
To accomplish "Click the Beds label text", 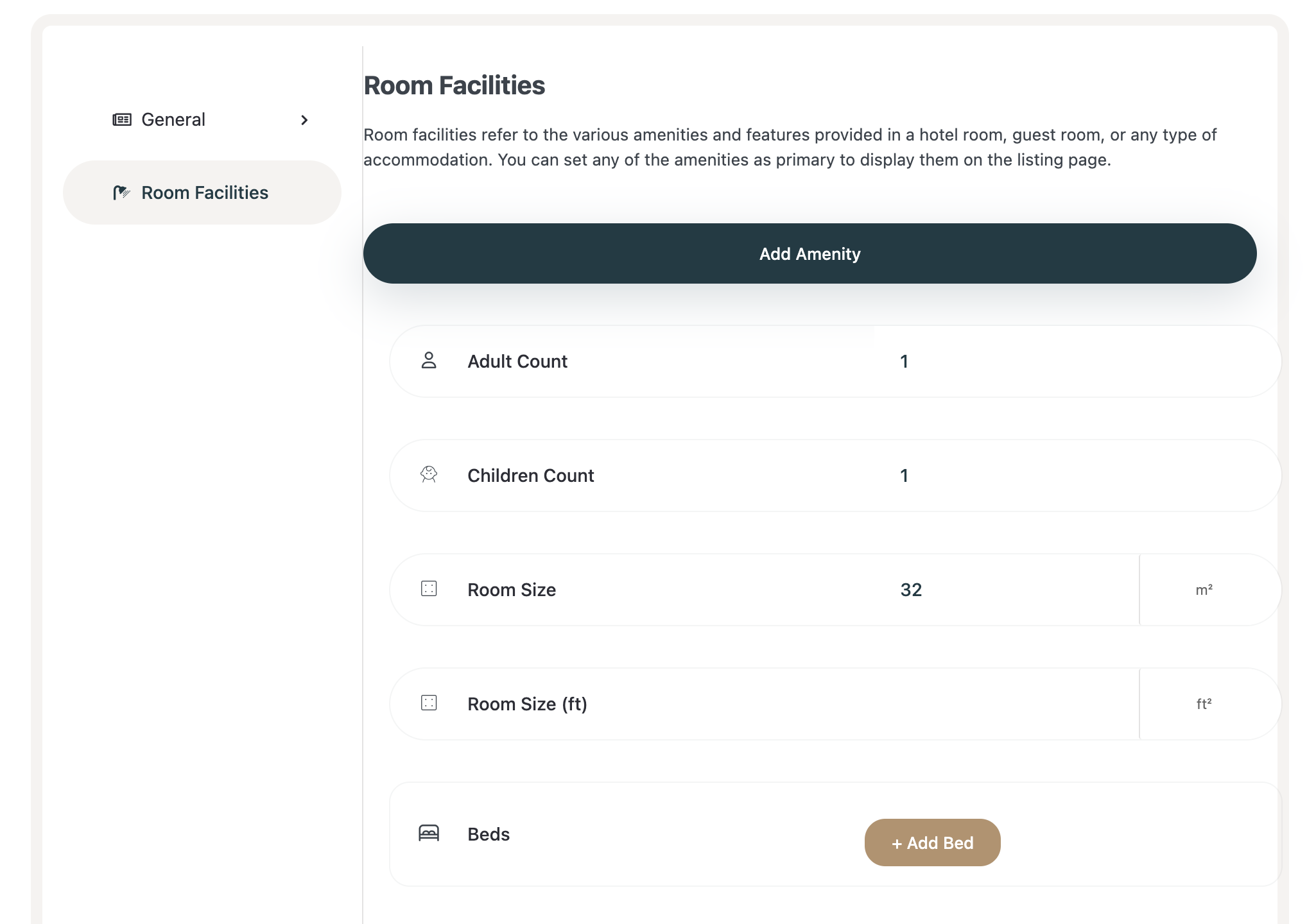I will point(489,834).
